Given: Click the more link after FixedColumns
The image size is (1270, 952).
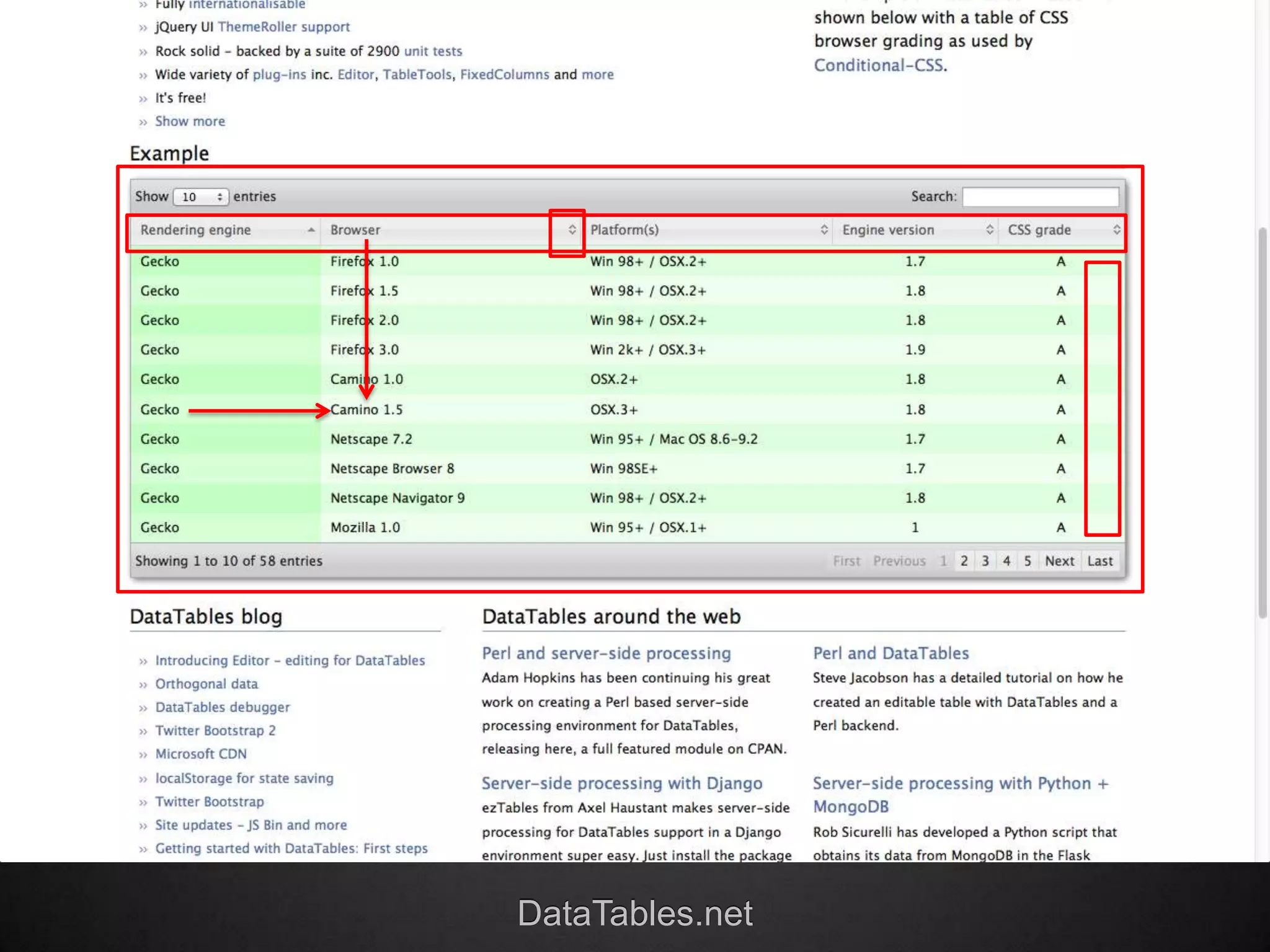Looking at the screenshot, I should [597, 74].
